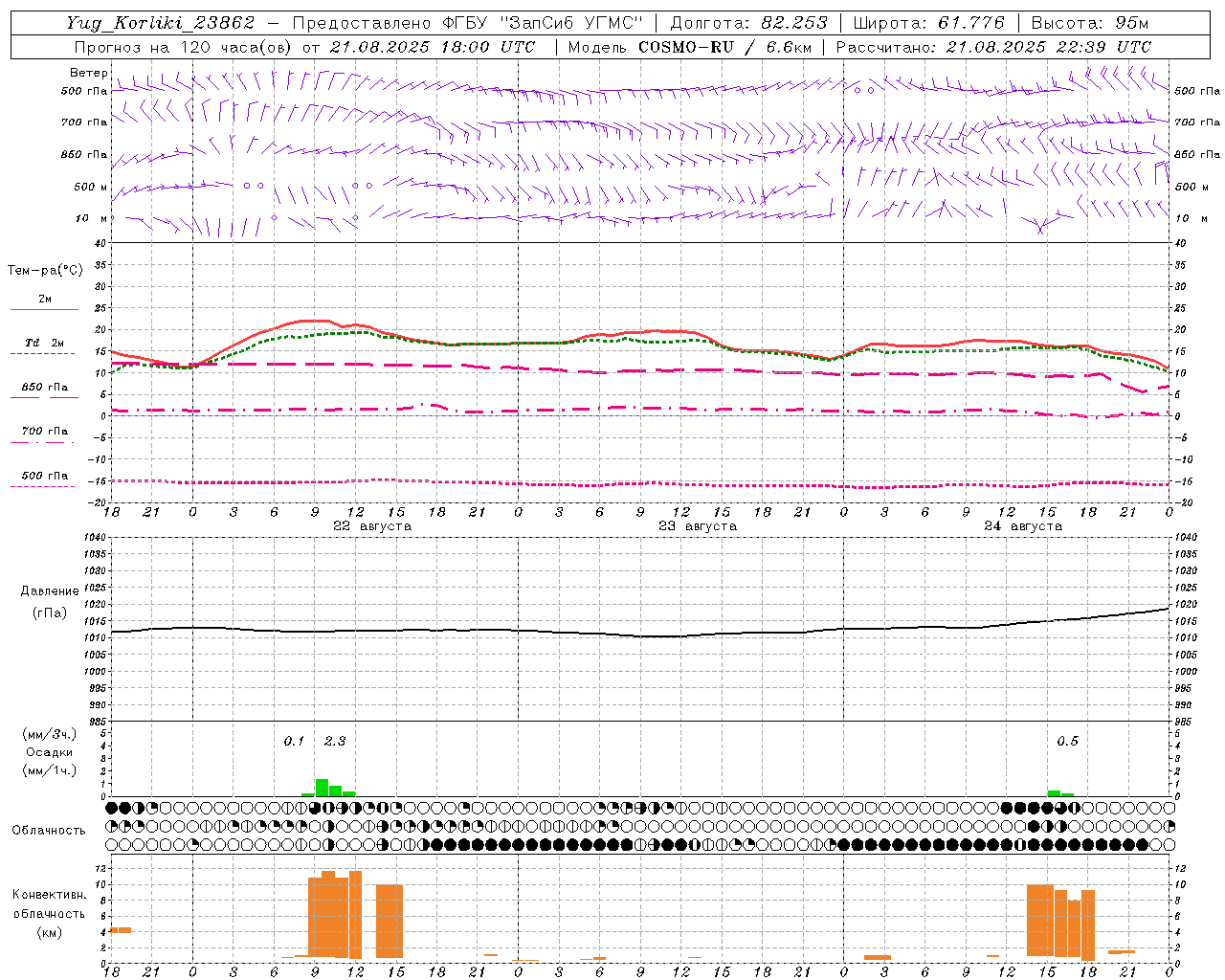Click the '22 августа' date label
Image resolution: width=1225 pixels, height=980 pixels.
[372, 526]
